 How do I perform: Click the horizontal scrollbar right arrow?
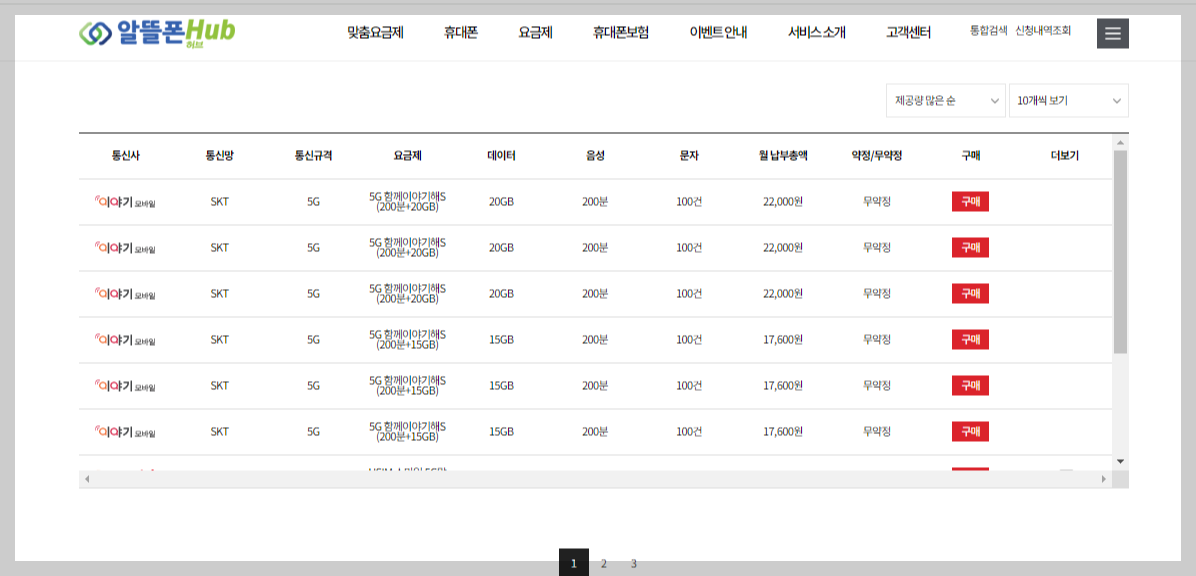click(x=1103, y=479)
